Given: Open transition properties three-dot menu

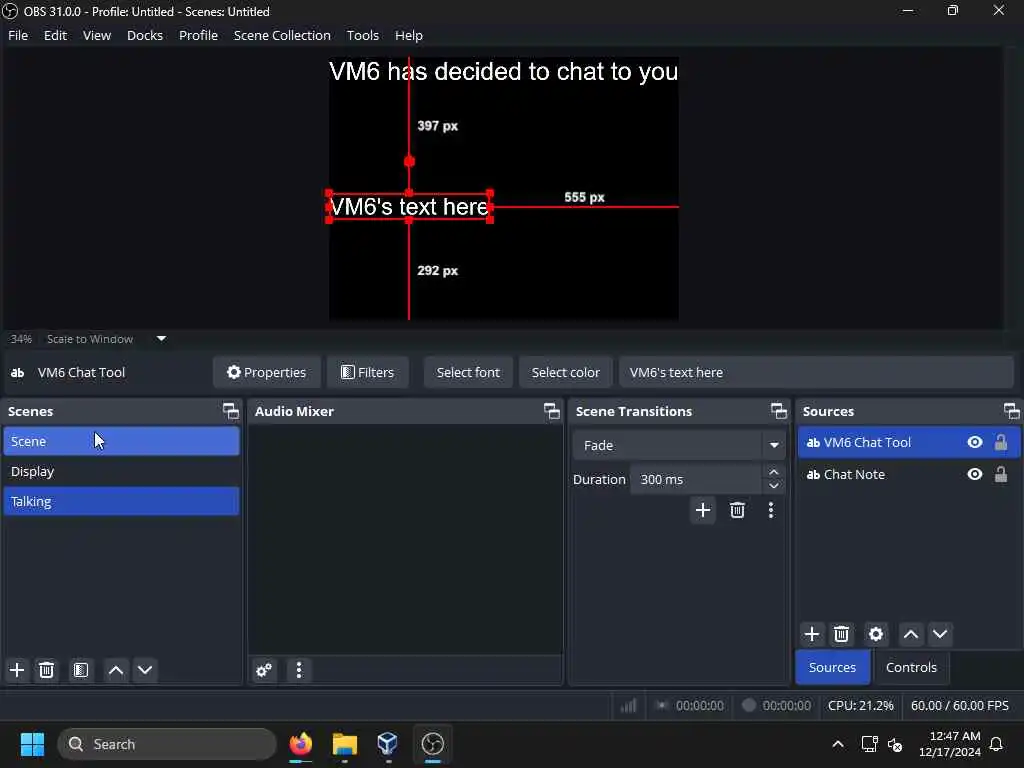Looking at the screenshot, I should (771, 510).
